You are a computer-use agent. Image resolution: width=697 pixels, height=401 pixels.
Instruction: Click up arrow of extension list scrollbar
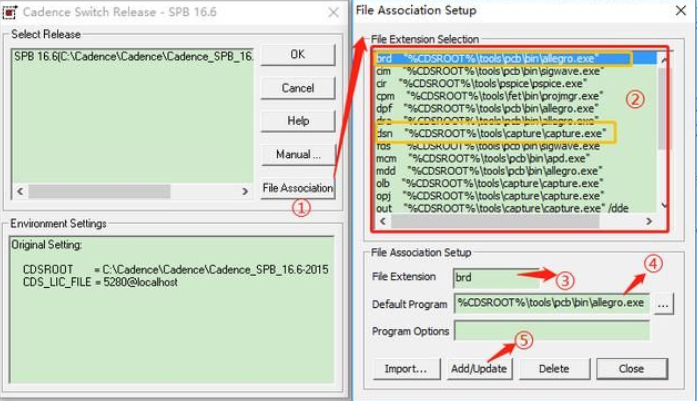pyautogui.click(x=663, y=60)
